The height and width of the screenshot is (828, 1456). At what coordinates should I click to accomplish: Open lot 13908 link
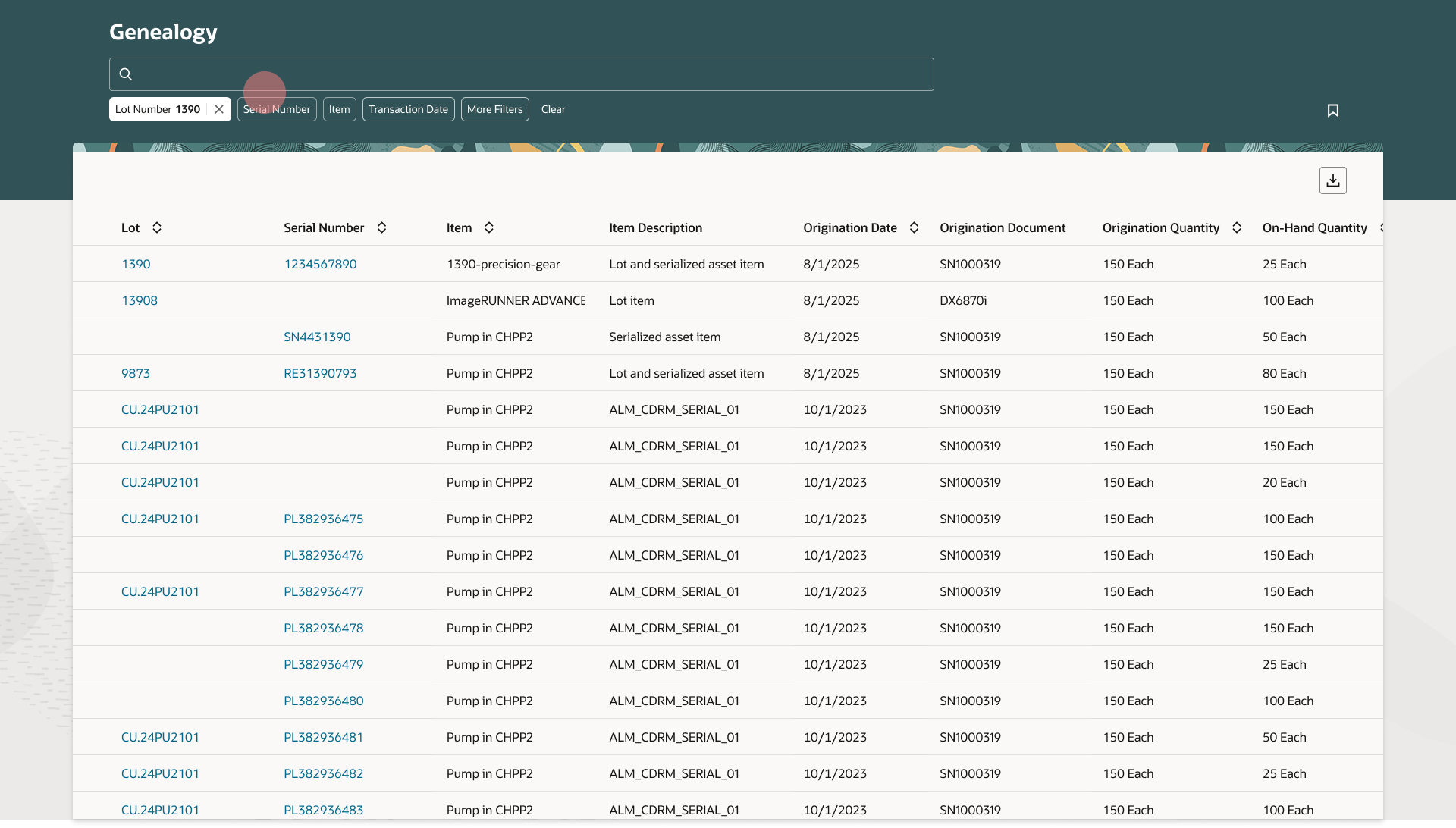click(140, 300)
